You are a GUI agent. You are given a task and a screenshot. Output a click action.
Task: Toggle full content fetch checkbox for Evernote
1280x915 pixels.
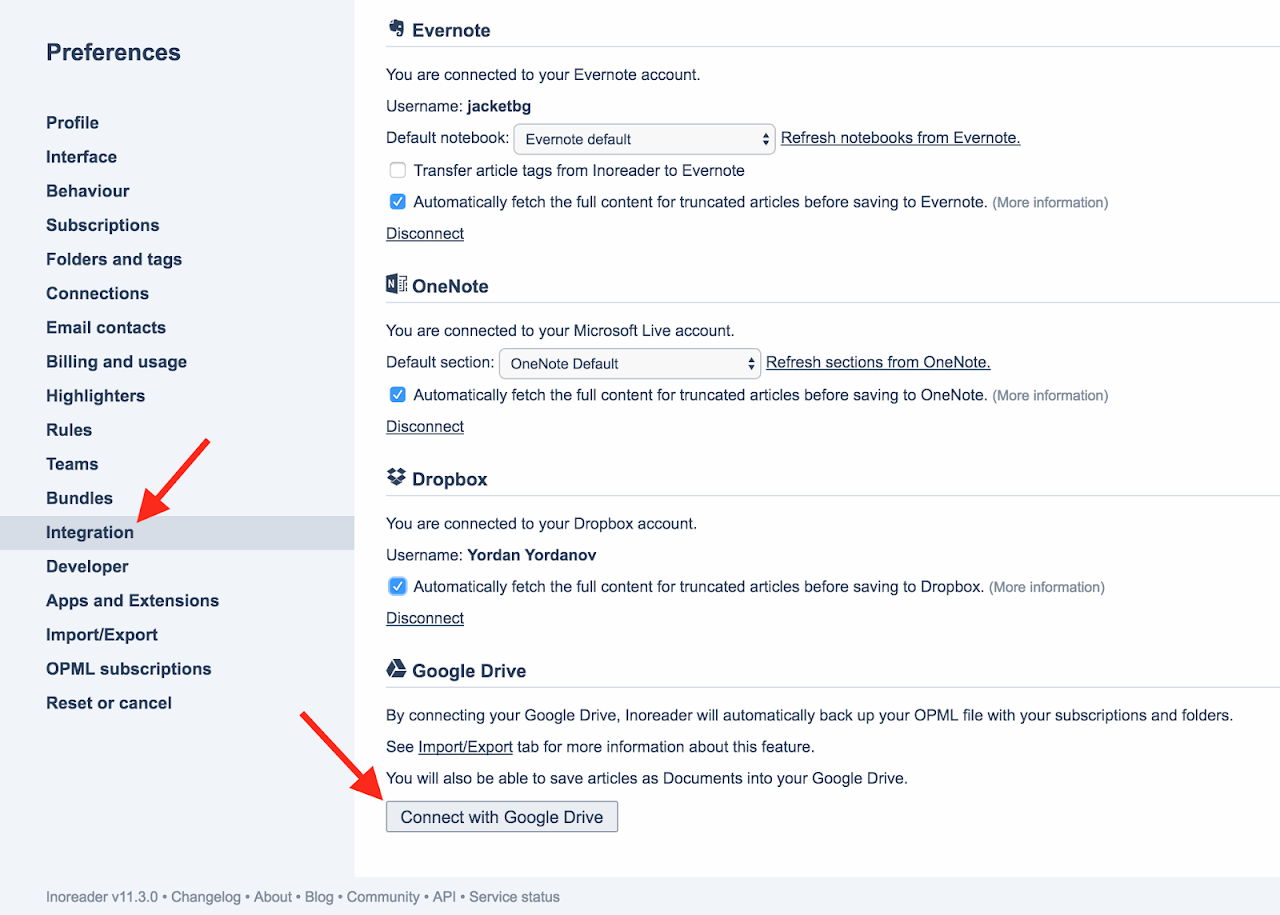398,201
